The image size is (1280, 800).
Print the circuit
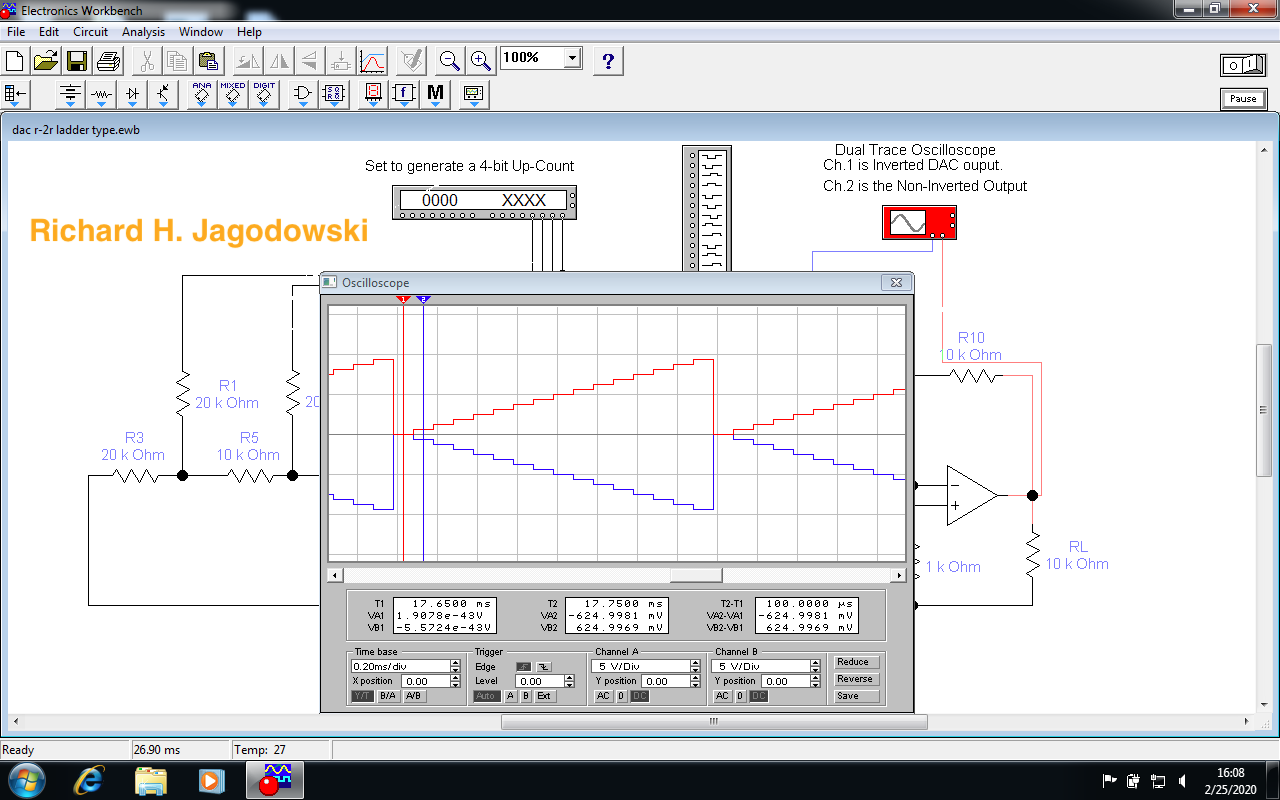[108, 61]
